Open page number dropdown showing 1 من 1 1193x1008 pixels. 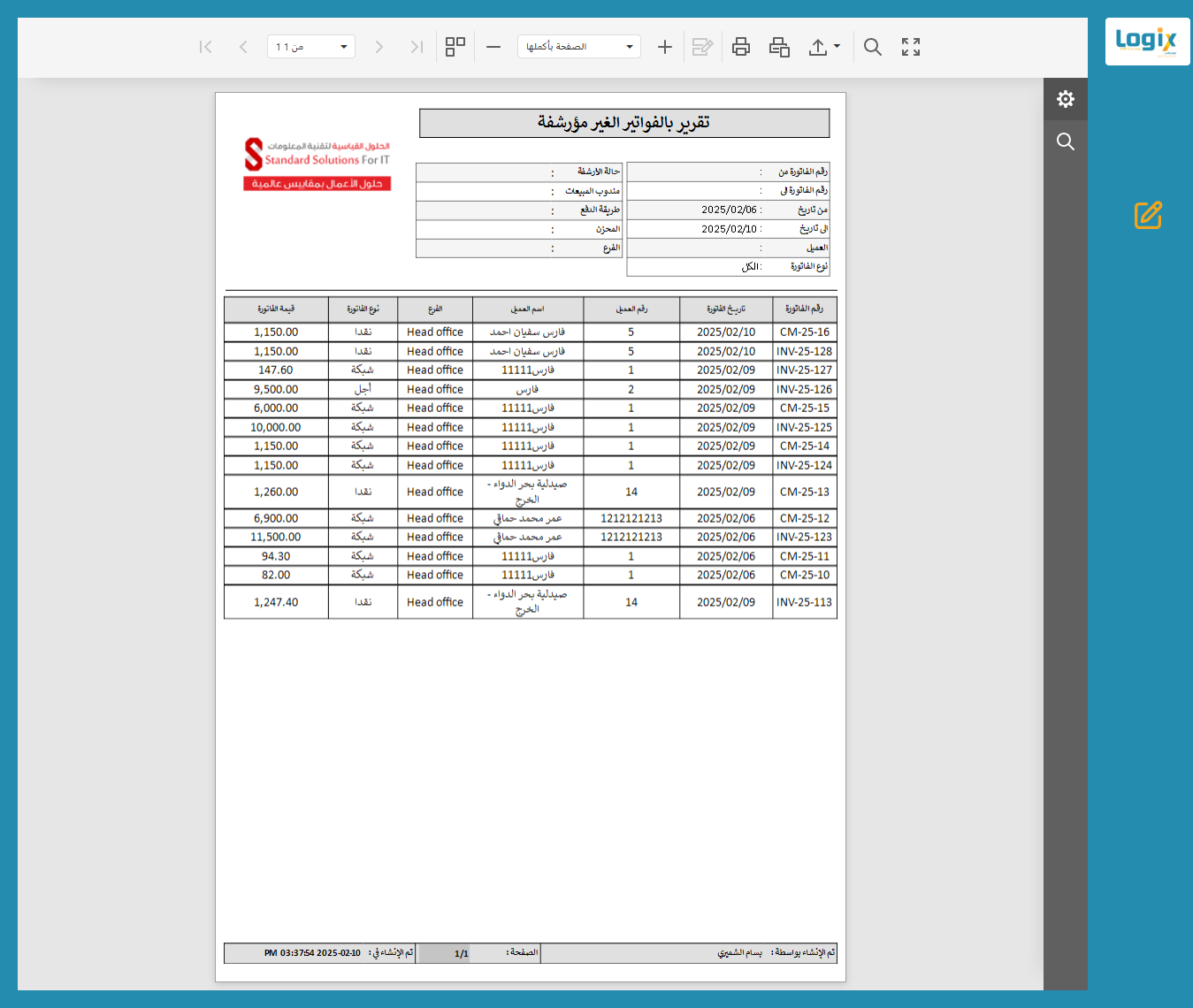click(x=311, y=47)
